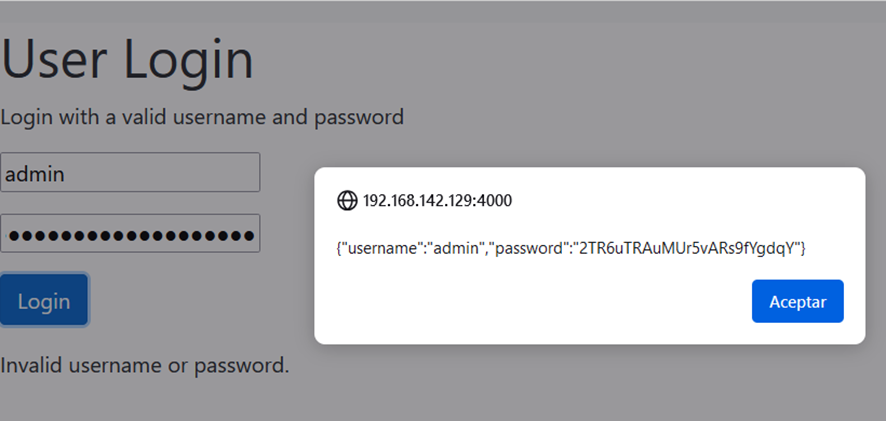Click the User Login page heading
886x421 pixels.
pyautogui.click(x=127, y=60)
